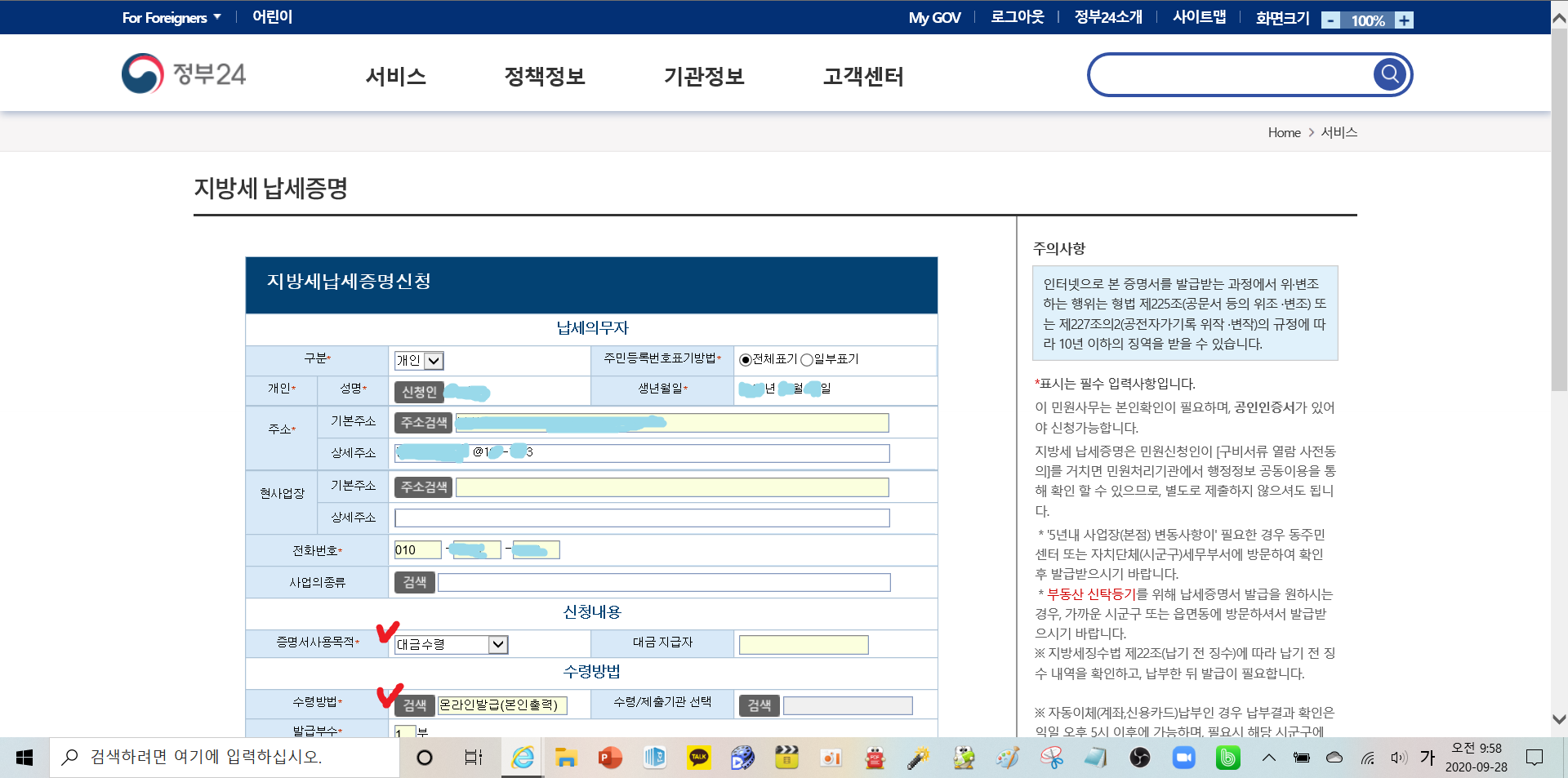Viewport: 1568px width, 778px height.
Task: Open the 서비스 main menu
Action: coord(396,77)
